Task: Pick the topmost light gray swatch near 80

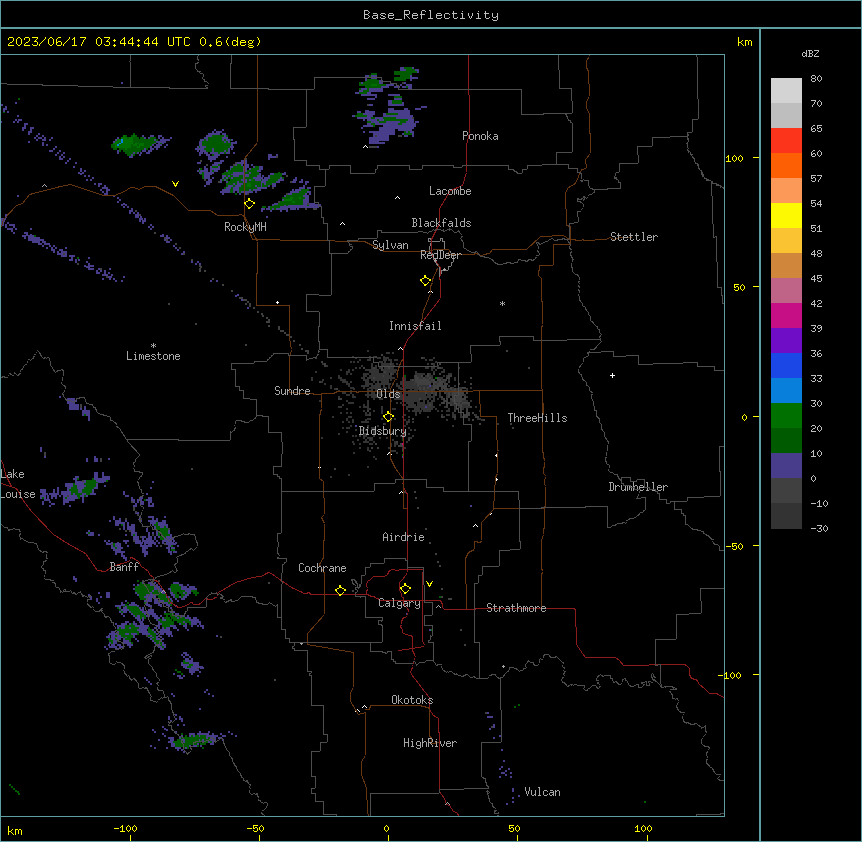Action: point(786,91)
